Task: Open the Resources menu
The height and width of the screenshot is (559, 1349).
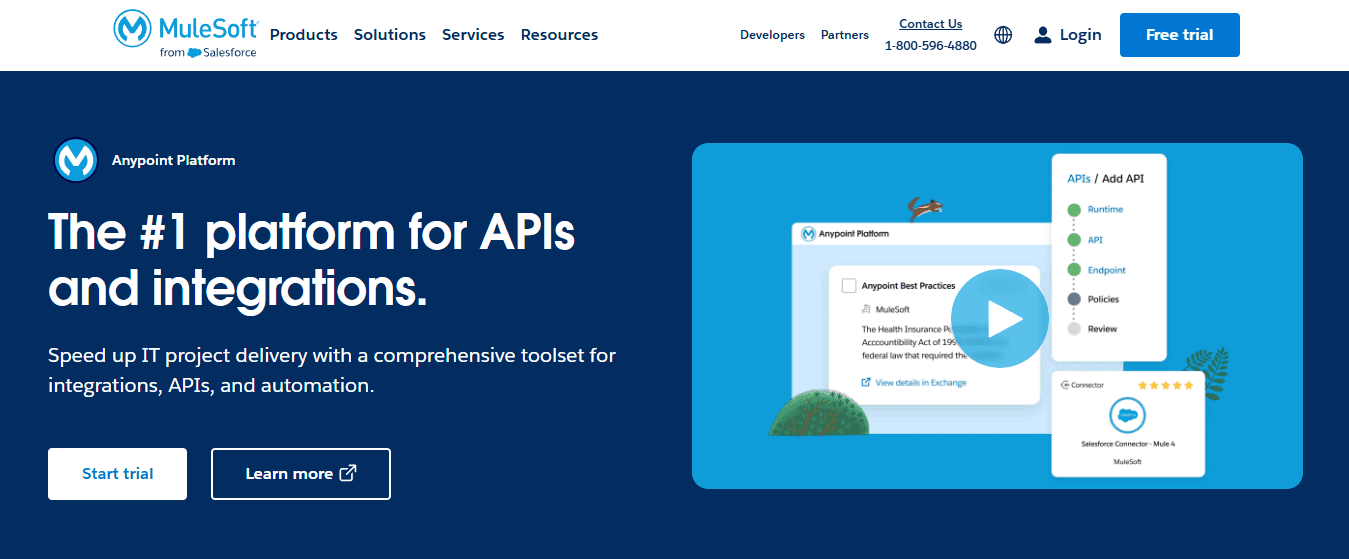Action: [x=559, y=35]
